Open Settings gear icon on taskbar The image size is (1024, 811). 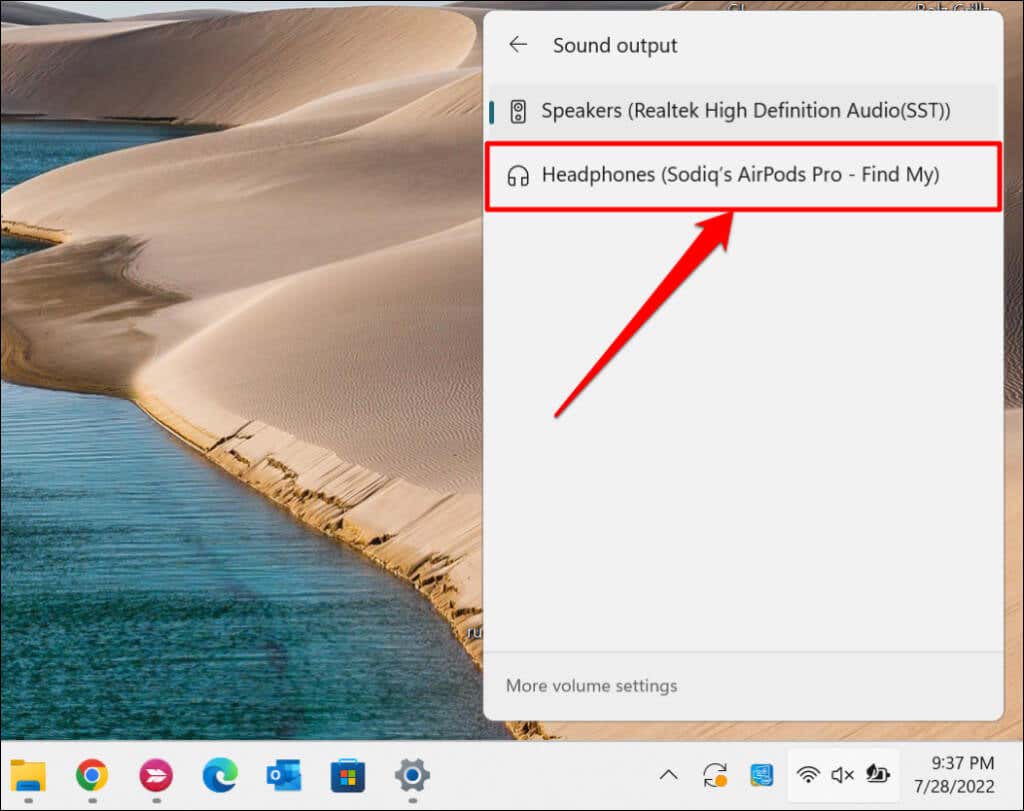click(412, 776)
